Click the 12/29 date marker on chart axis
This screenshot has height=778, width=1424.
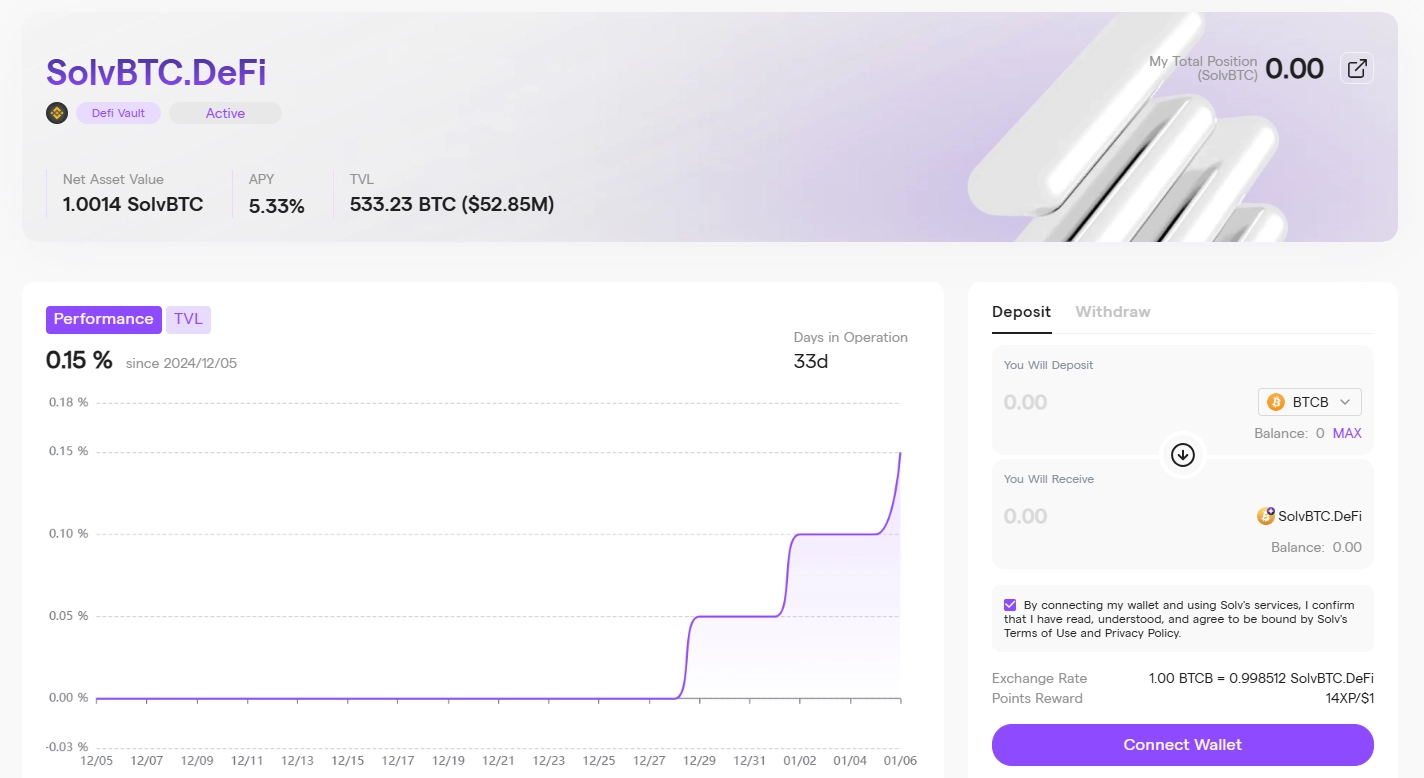(x=699, y=761)
